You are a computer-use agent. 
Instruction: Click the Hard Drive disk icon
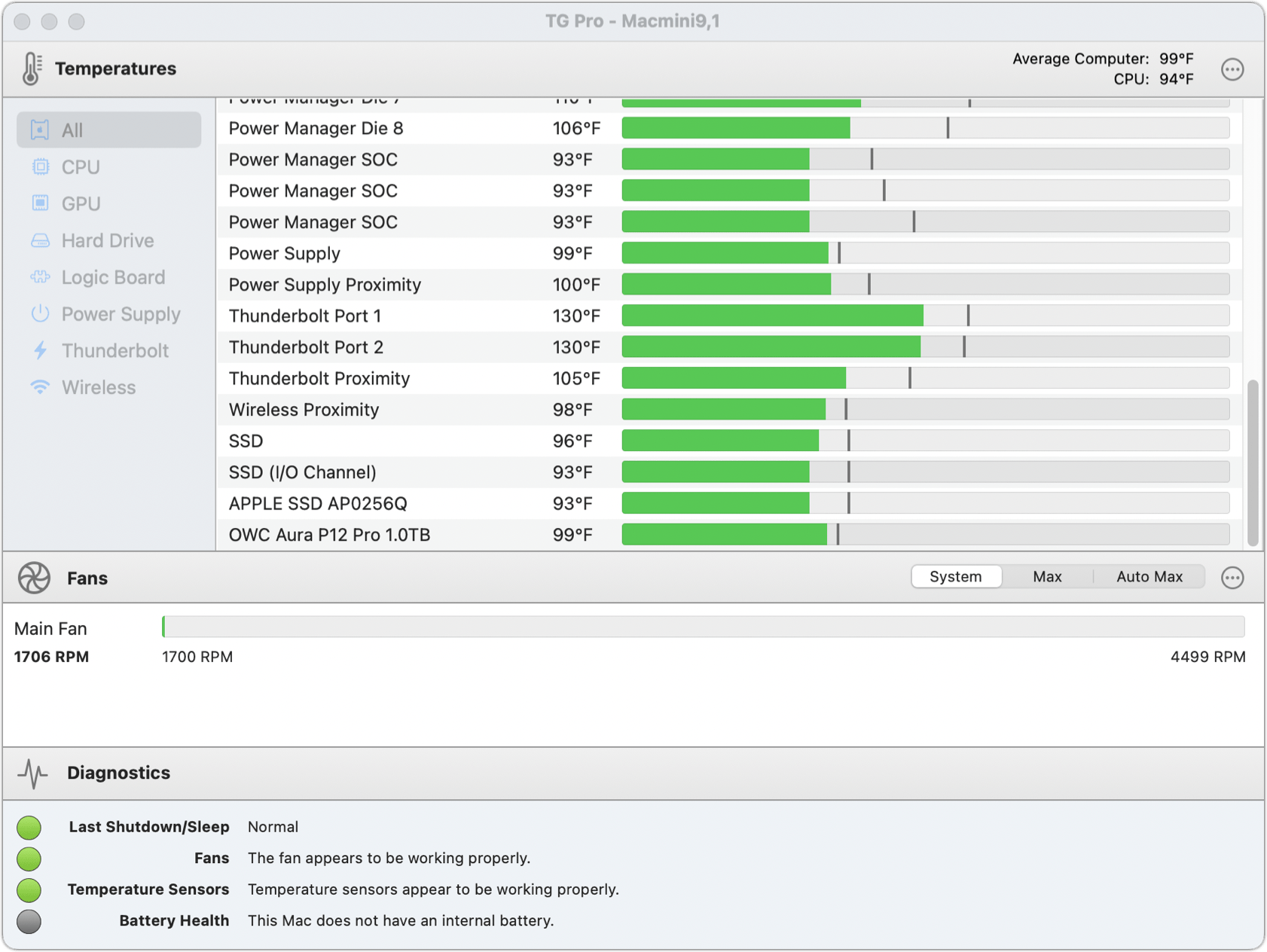[x=41, y=240]
